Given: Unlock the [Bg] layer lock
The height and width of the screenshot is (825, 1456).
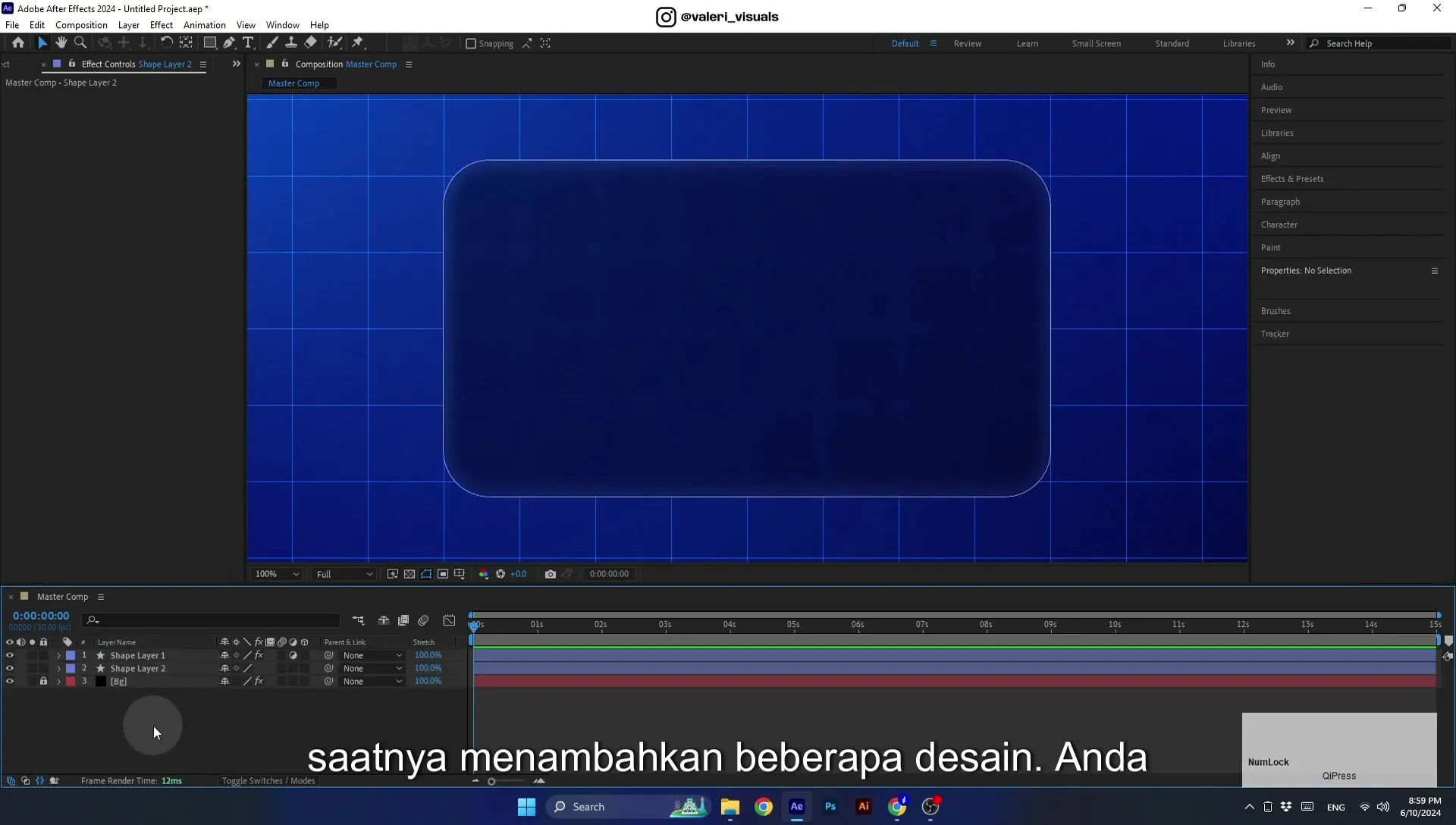Looking at the screenshot, I should tap(43, 682).
